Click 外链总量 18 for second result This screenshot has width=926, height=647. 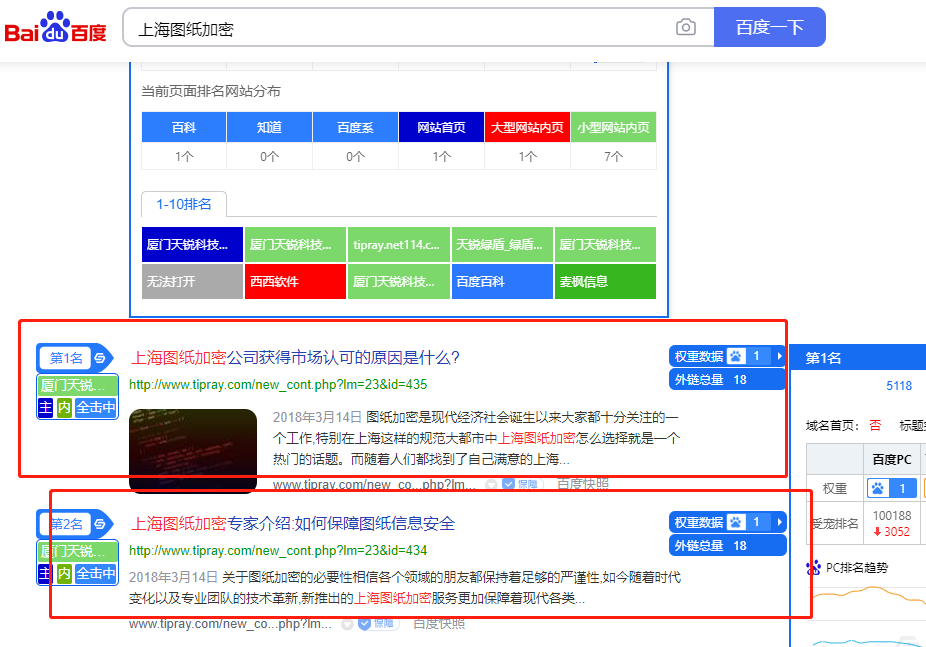pyautogui.click(x=727, y=545)
